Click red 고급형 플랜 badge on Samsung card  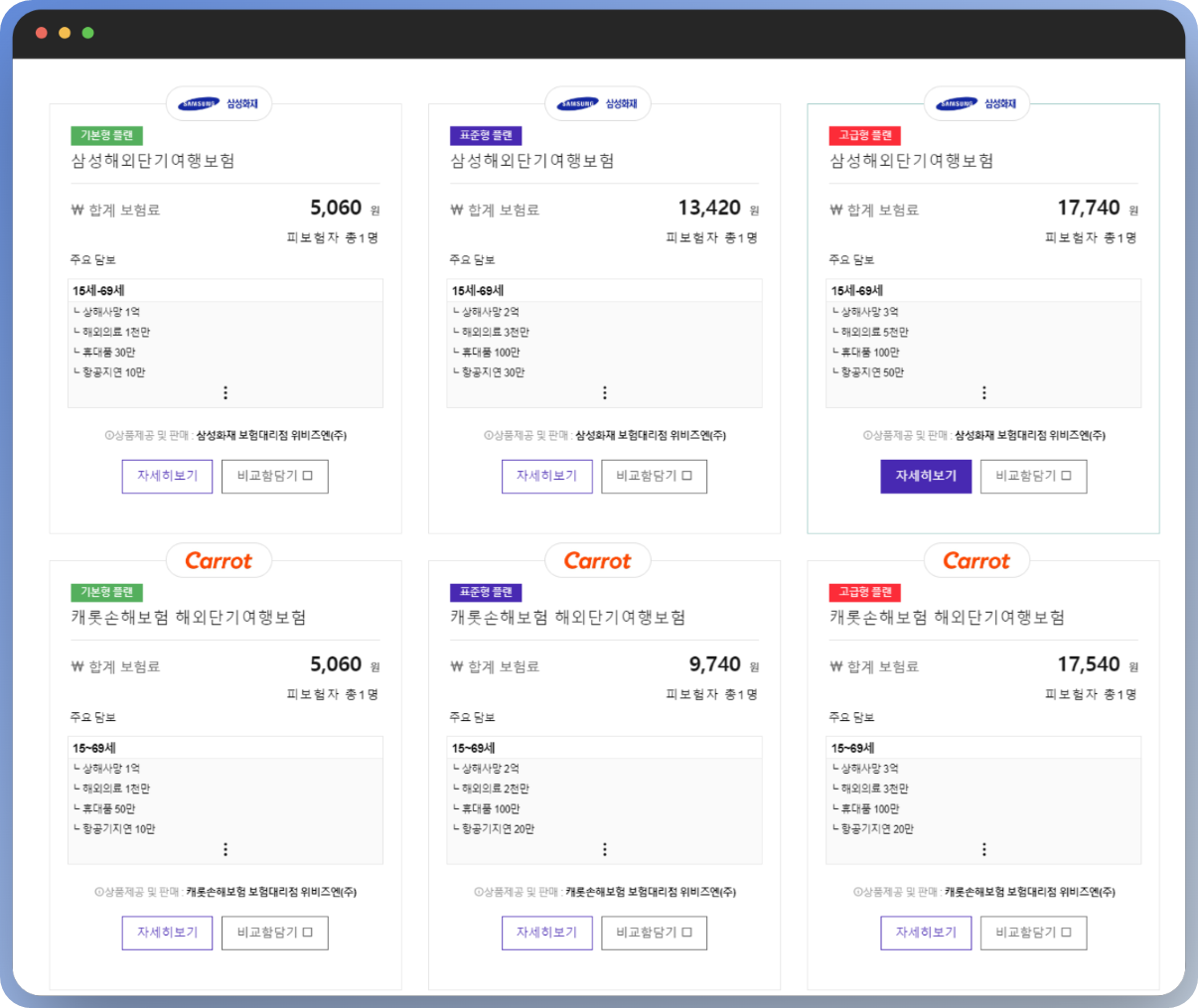click(865, 135)
